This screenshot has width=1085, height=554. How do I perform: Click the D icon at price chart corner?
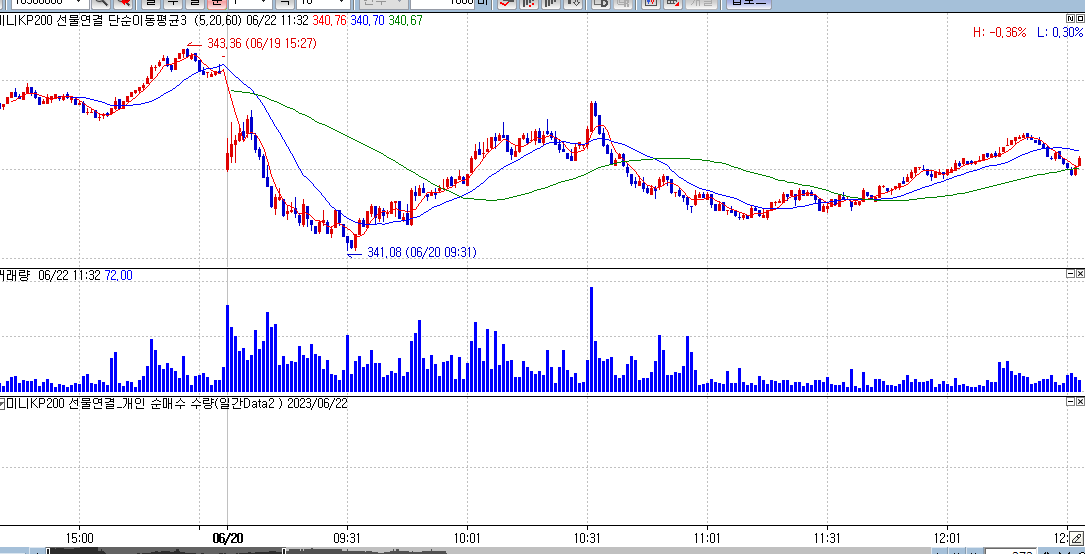1079,18
